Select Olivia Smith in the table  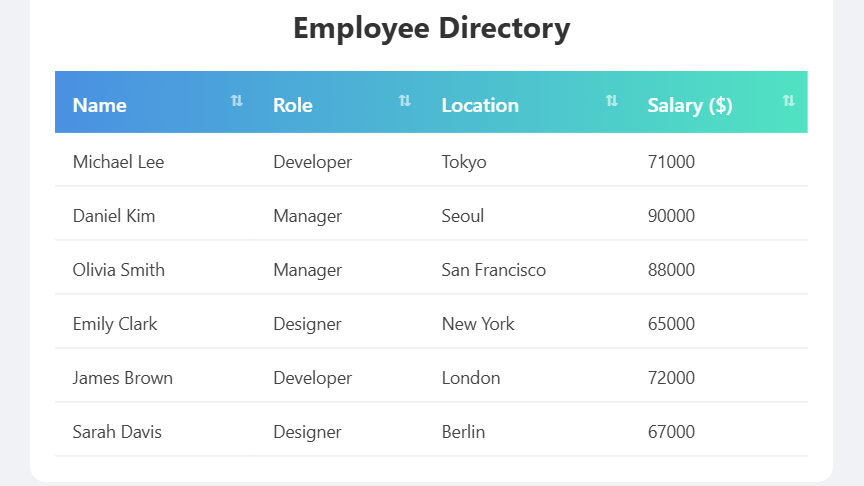[x=119, y=270]
